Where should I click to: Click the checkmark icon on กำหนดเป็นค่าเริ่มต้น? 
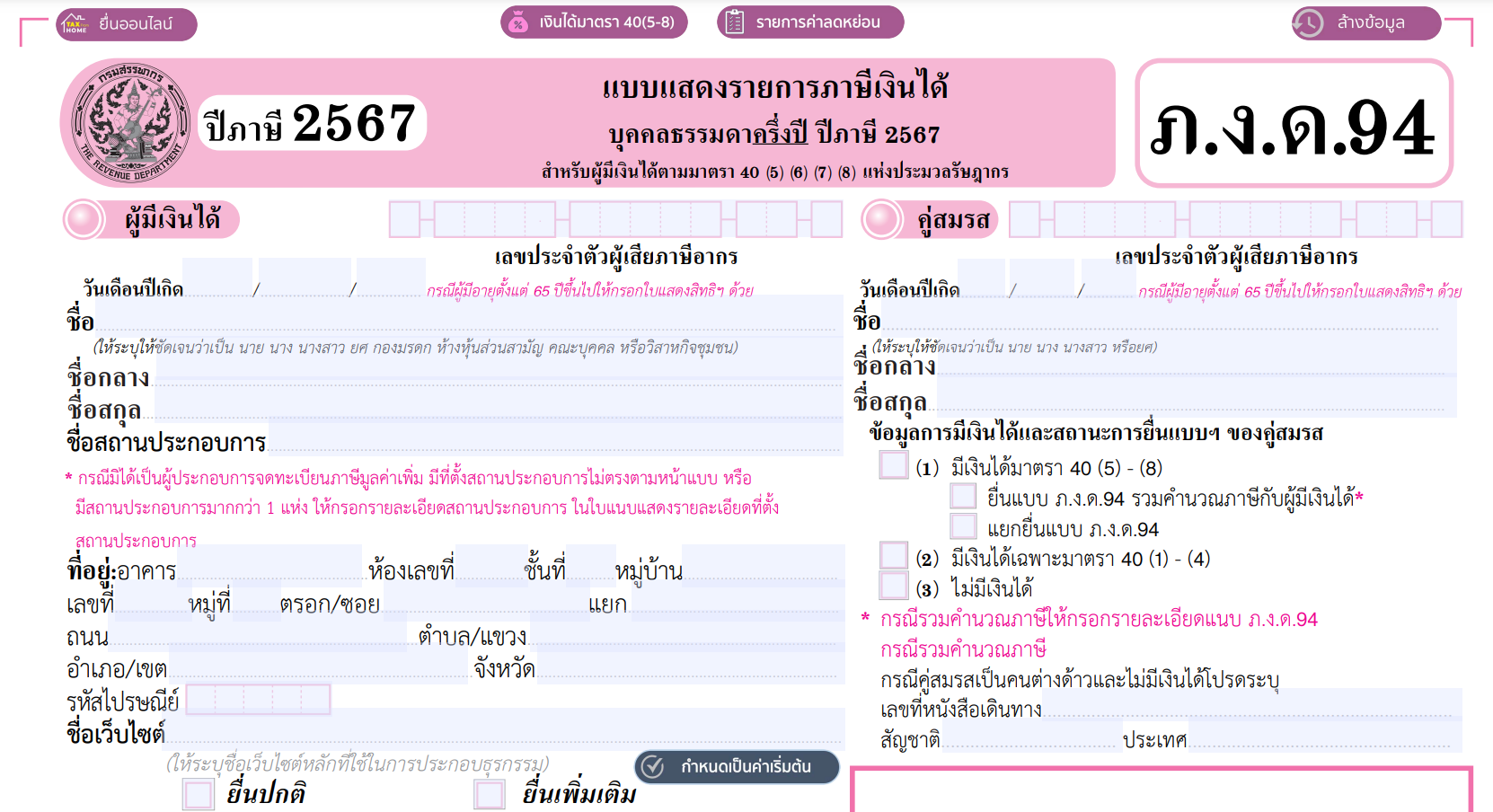(x=653, y=766)
